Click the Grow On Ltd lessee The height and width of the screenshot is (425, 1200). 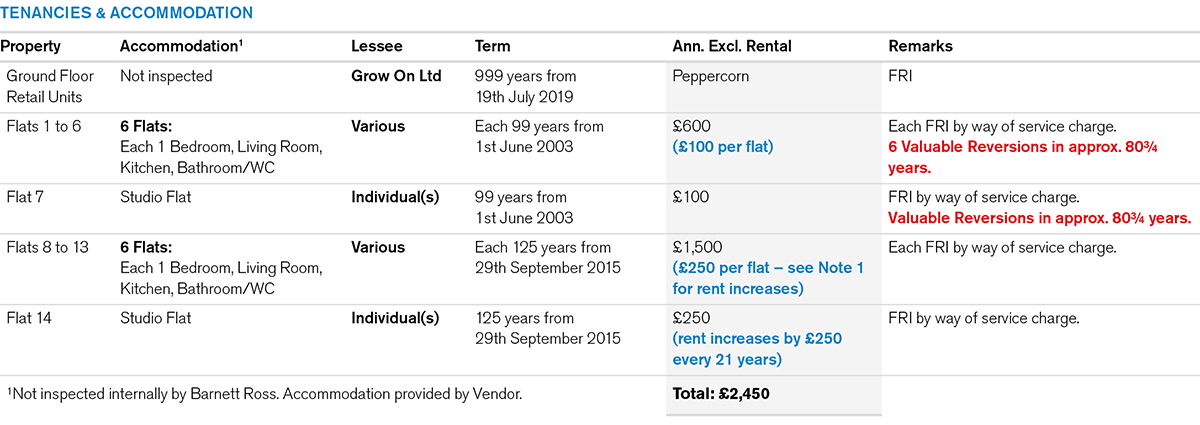(x=397, y=76)
